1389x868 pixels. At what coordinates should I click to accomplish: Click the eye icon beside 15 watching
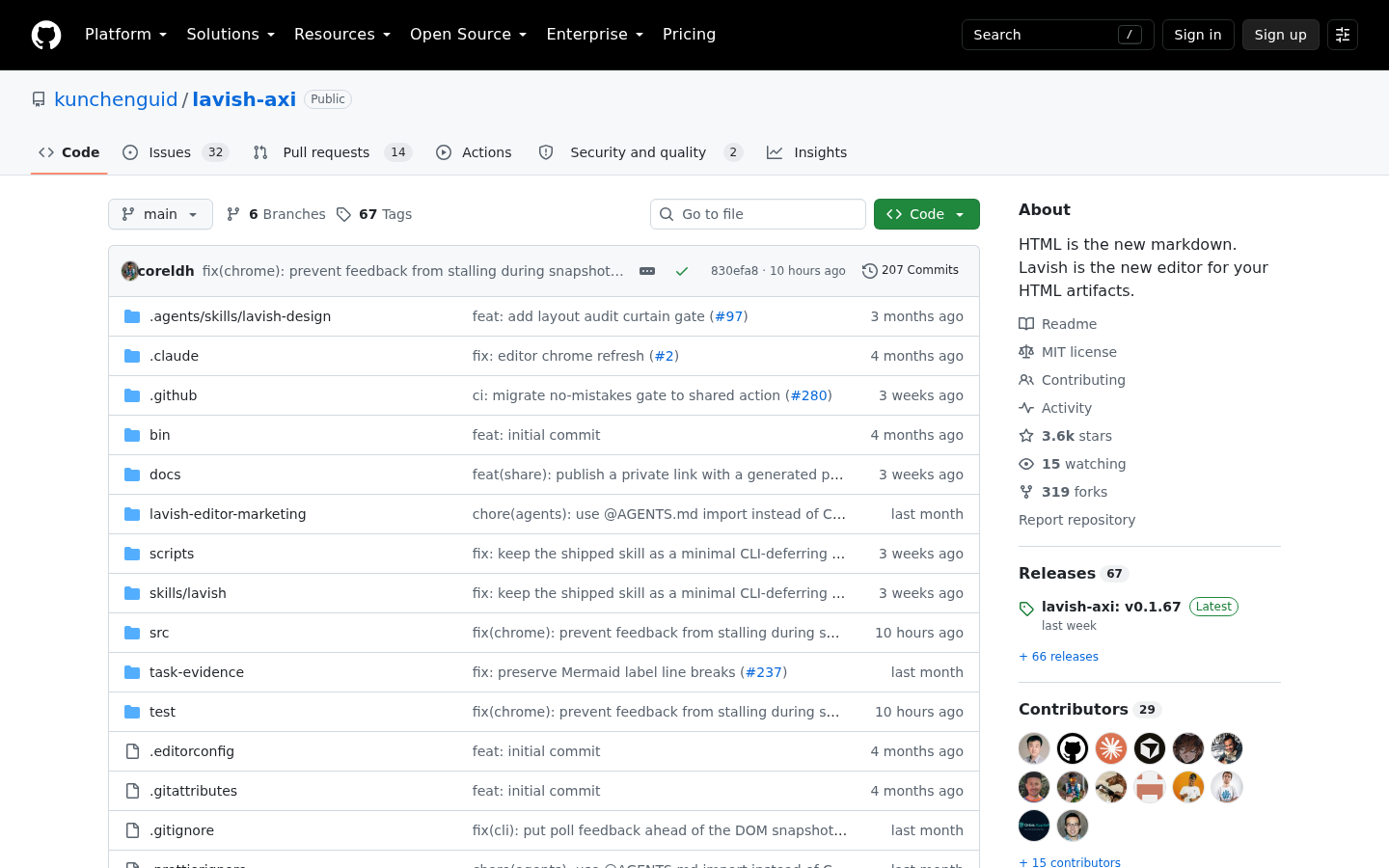(1026, 464)
